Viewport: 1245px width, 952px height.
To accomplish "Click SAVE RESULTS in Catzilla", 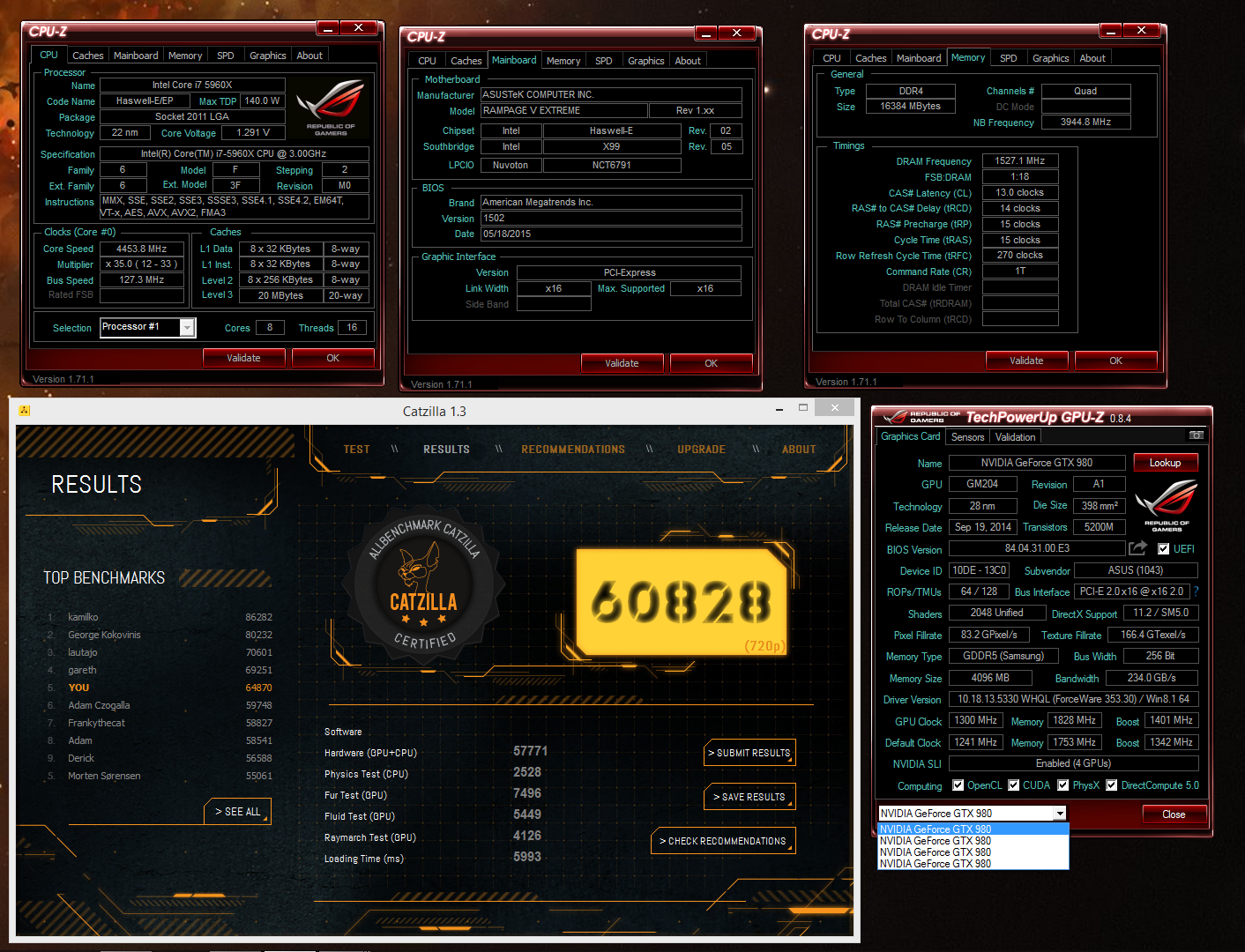I will [750, 797].
